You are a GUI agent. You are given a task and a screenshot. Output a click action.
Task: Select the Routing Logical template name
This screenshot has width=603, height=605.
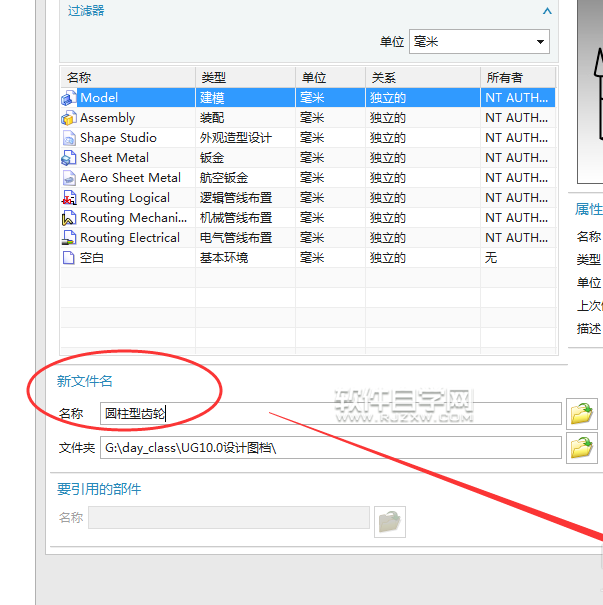pos(125,198)
